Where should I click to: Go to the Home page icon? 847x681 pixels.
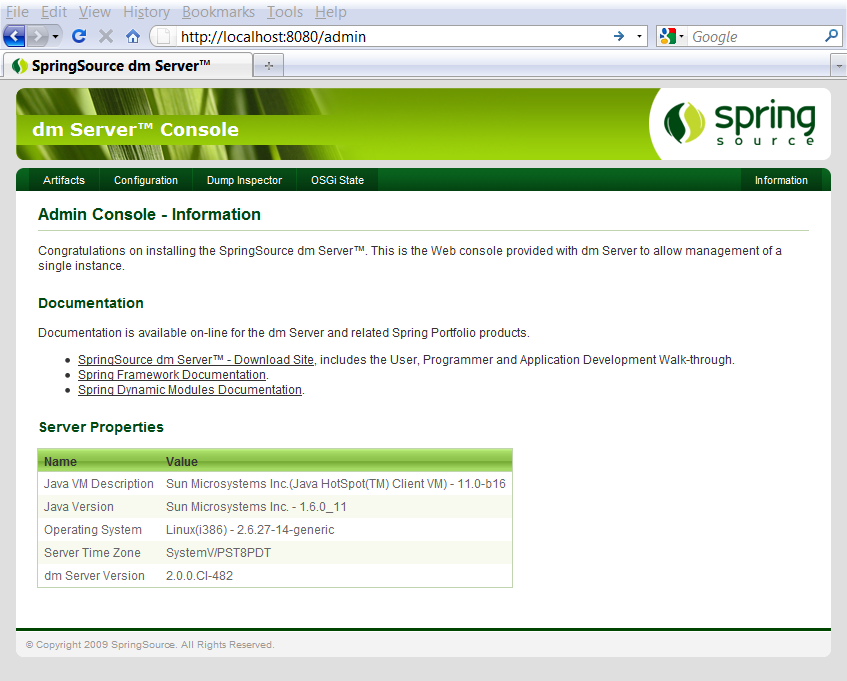(x=133, y=37)
